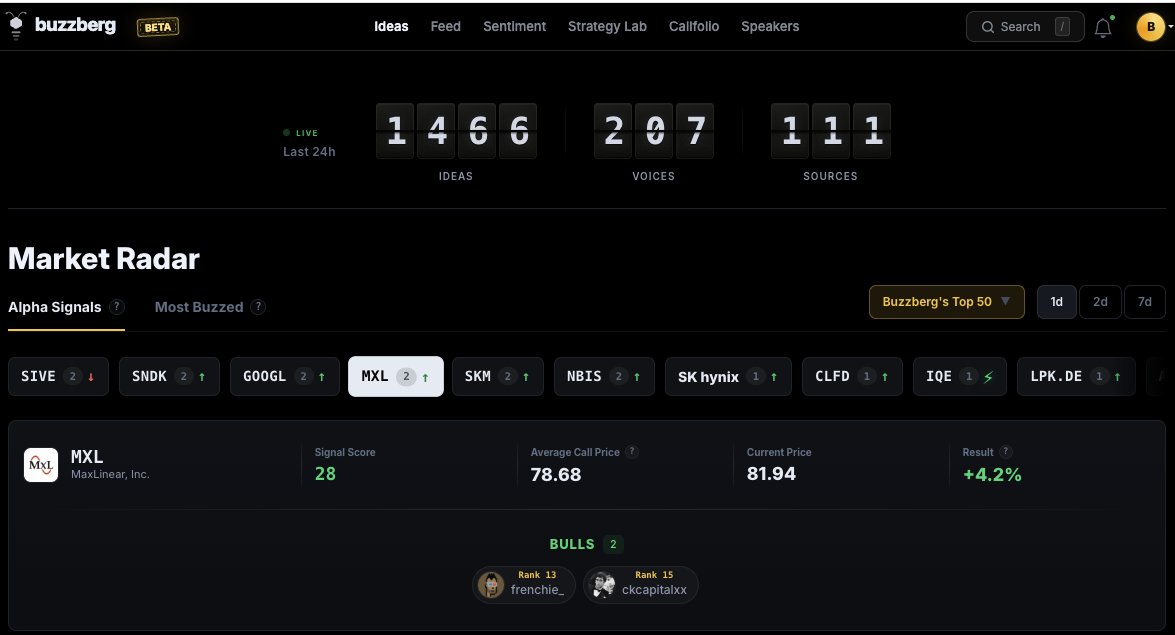Click the MaxLinear company logo
Viewport: 1175px width, 635px height.
pos(40,465)
